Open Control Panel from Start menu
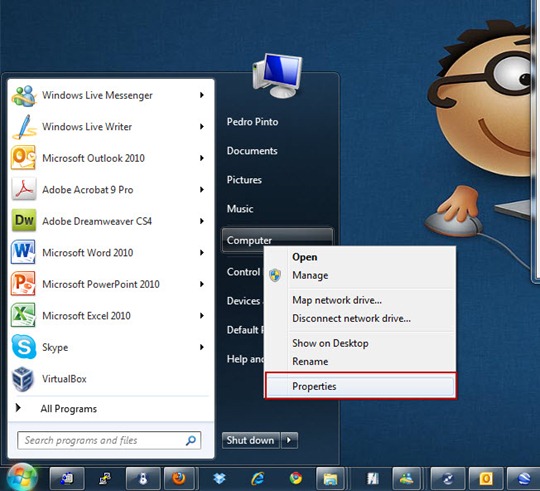Image resolution: width=540 pixels, height=491 pixels. pos(243,272)
